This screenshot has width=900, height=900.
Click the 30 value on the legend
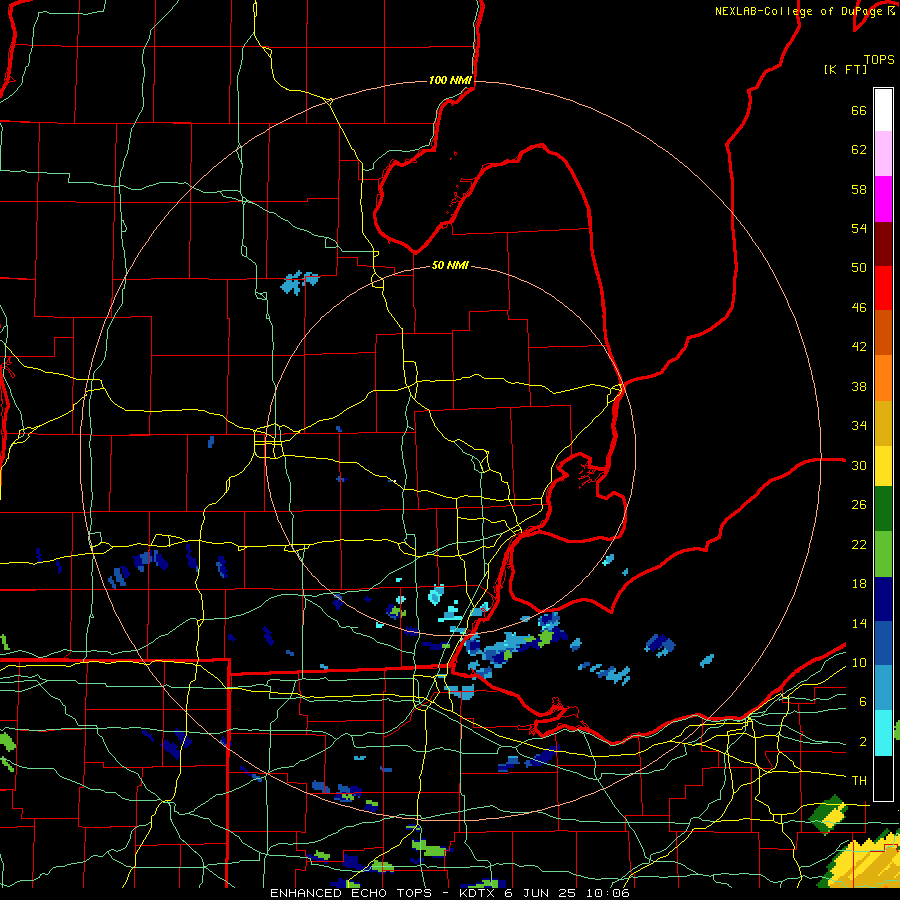tap(859, 465)
